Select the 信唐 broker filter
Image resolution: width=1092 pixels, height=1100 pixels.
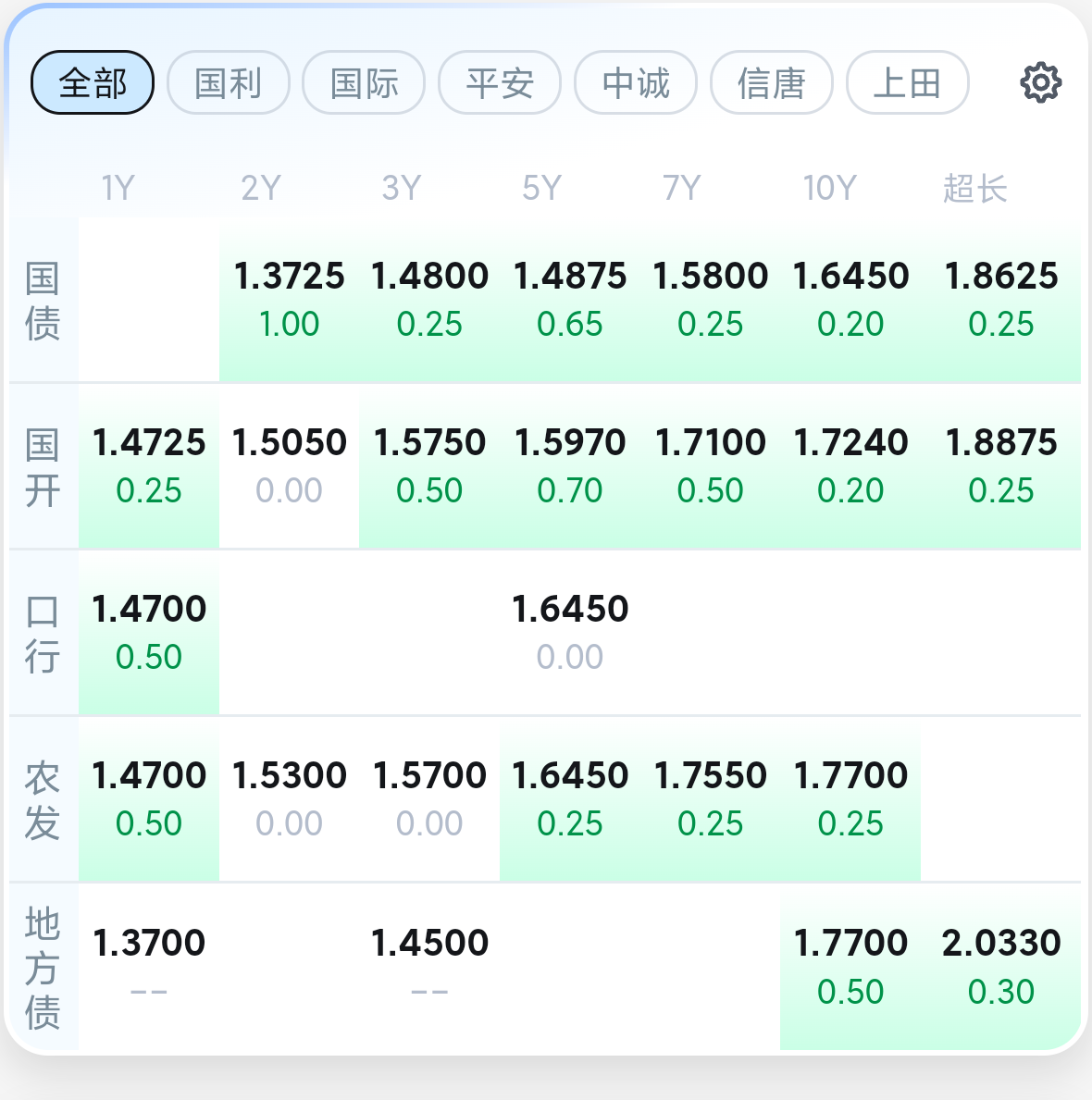pyautogui.click(x=772, y=82)
